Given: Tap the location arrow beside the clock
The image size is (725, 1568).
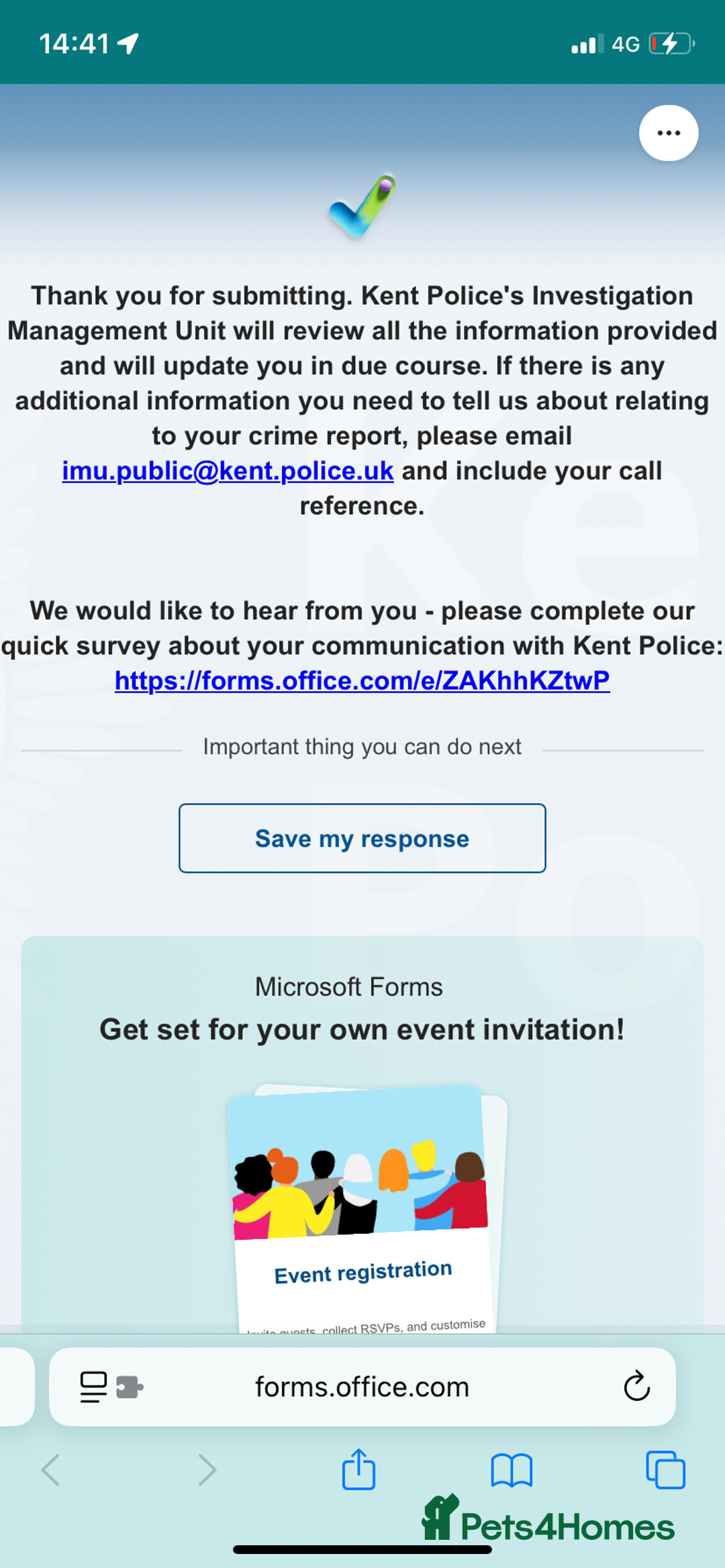Looking at the screenshot, I should [128, 44].
